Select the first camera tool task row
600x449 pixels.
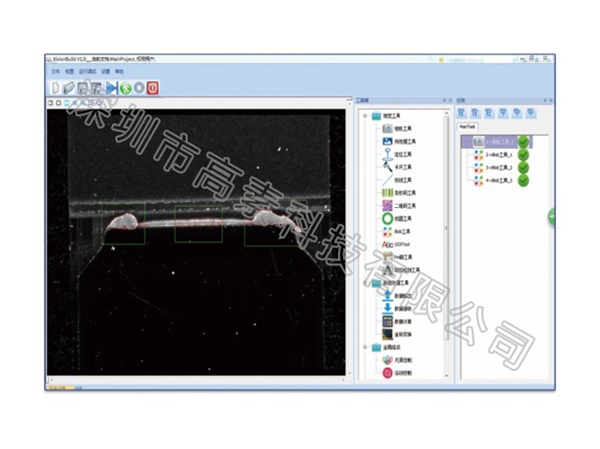(496, 142)
